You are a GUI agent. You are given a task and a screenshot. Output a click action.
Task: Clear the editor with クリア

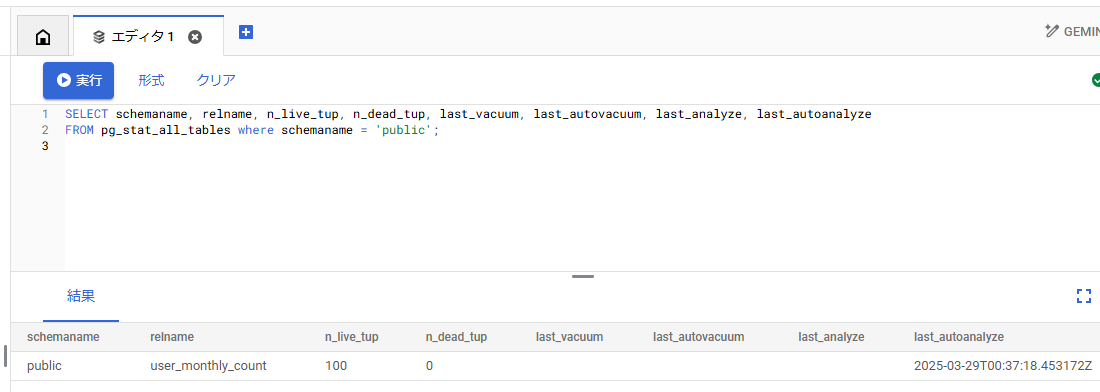click(x=216, y=81)
